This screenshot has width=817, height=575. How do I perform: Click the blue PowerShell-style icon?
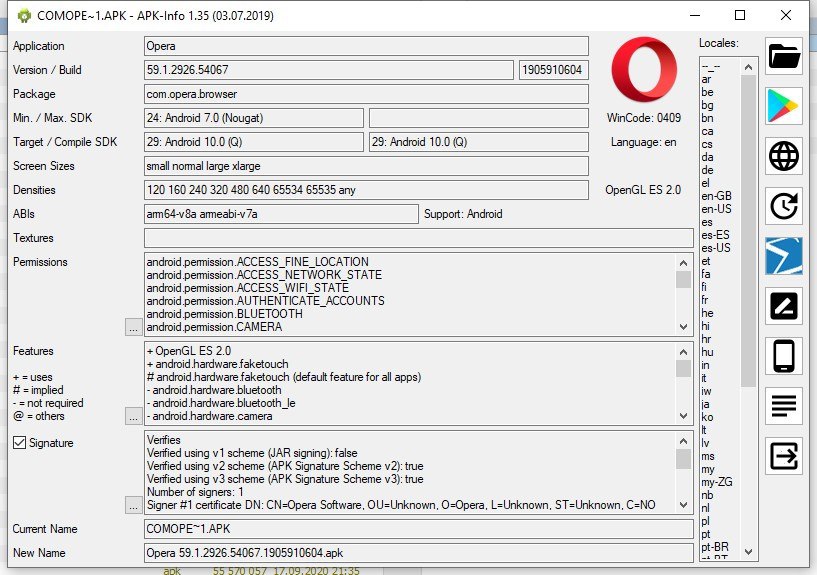click(x=784, y=256)
